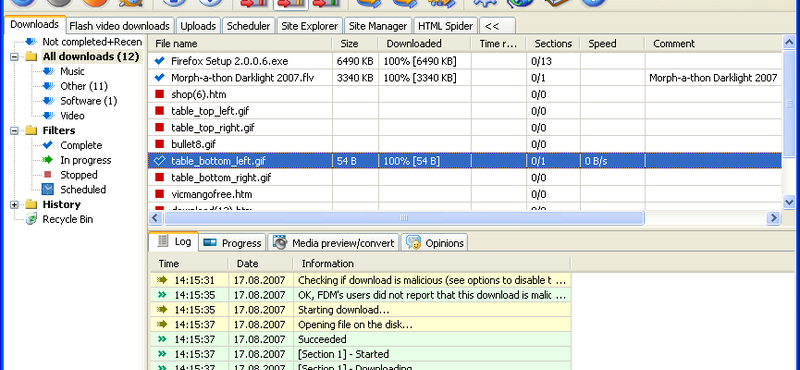The height and width of the screenshot is (370, 800).
Task: Open the Uploads tab
Action: [198, 26]
